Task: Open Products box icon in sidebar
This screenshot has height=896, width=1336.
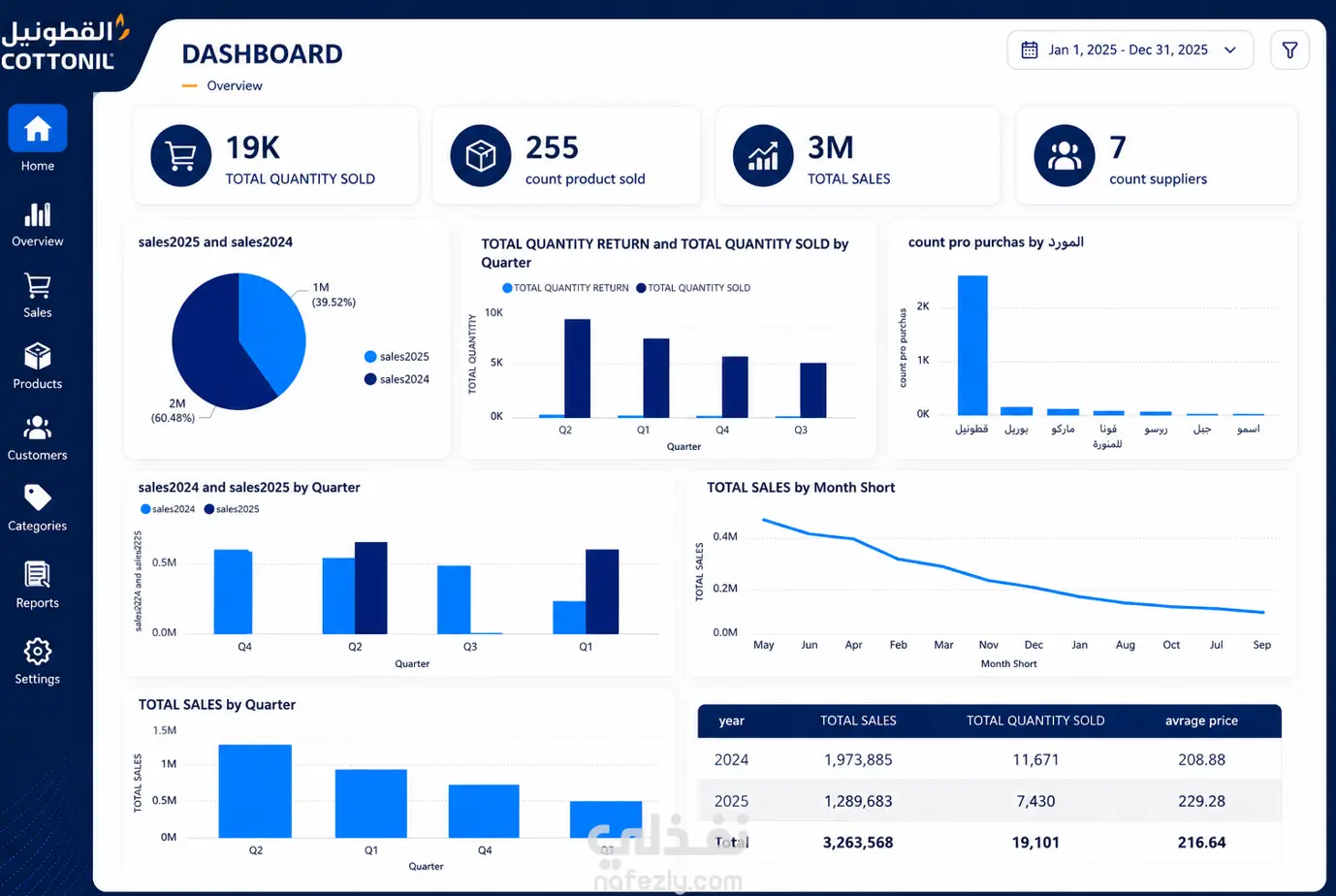Action: pos(38,356)
